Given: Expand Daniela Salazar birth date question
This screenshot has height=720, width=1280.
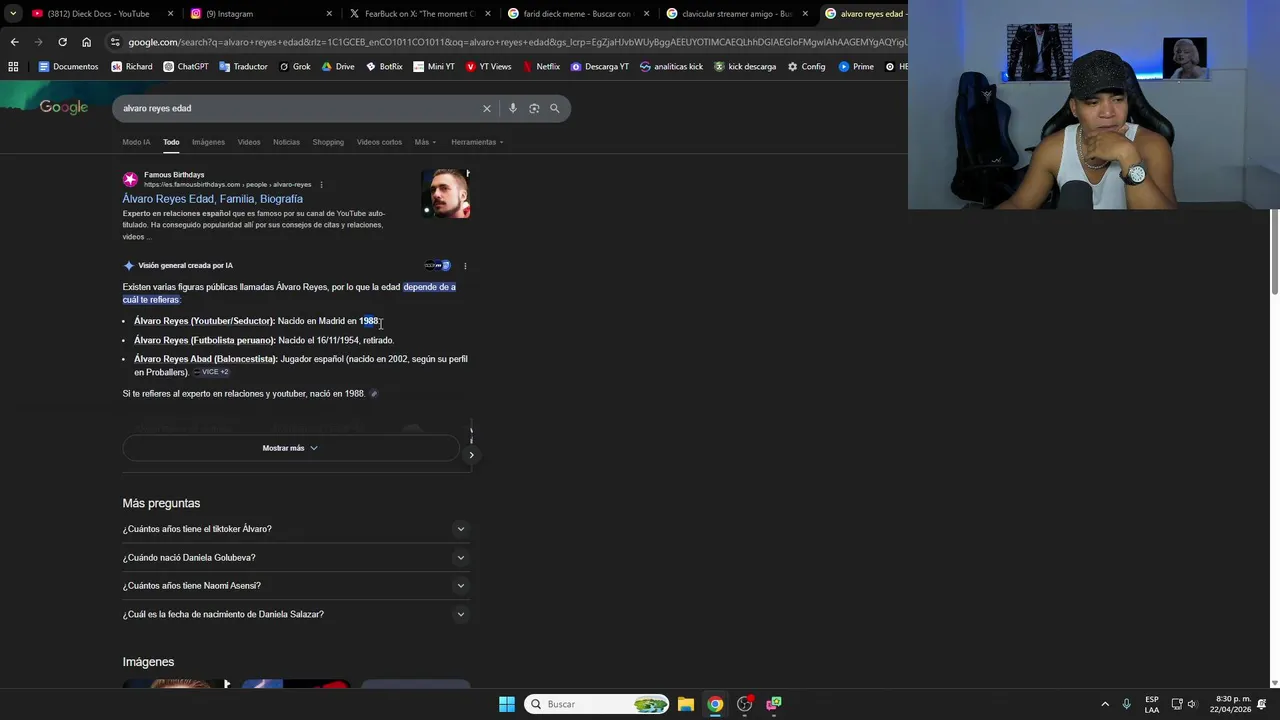Looking at the screenshot, I should click(x=296, y=614).
